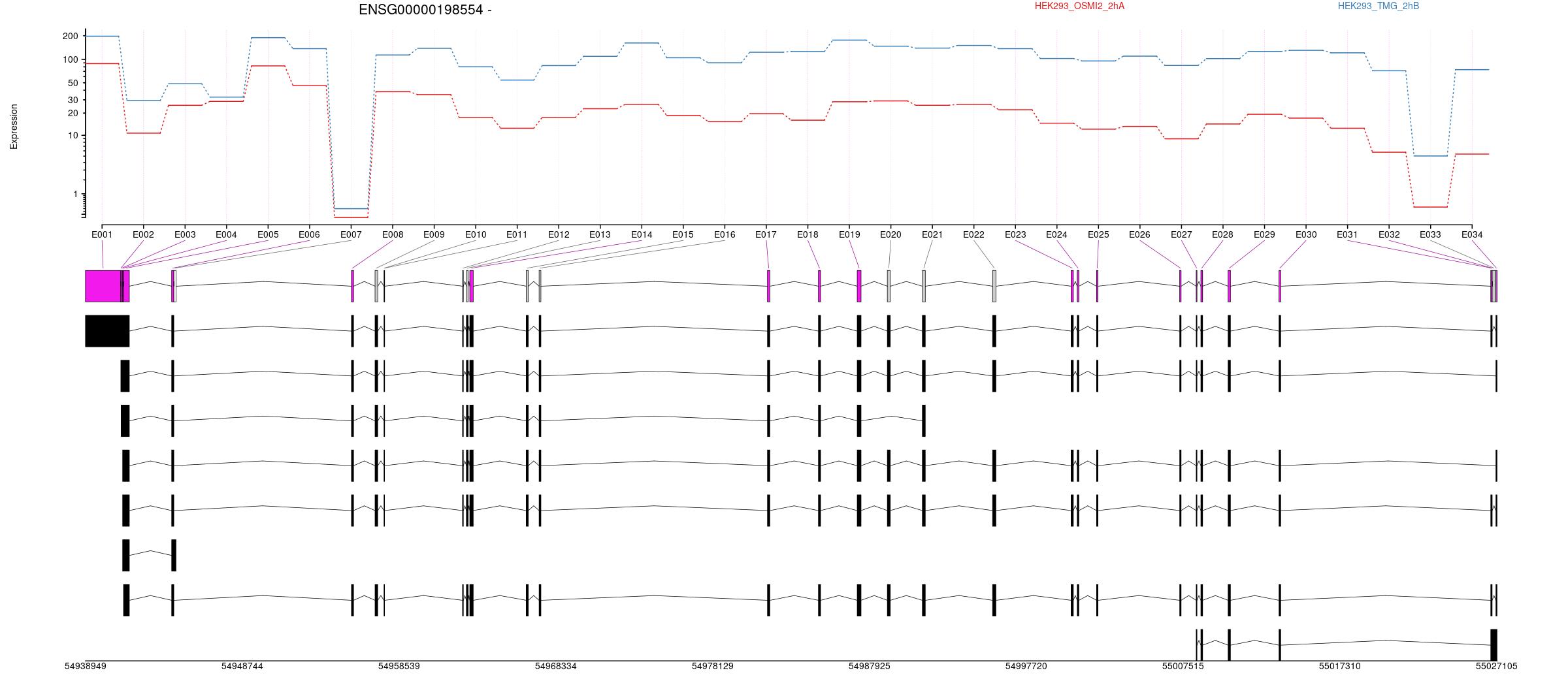Click exon label E013
This screenshot has height=679, width=1568.
point(600,234)
